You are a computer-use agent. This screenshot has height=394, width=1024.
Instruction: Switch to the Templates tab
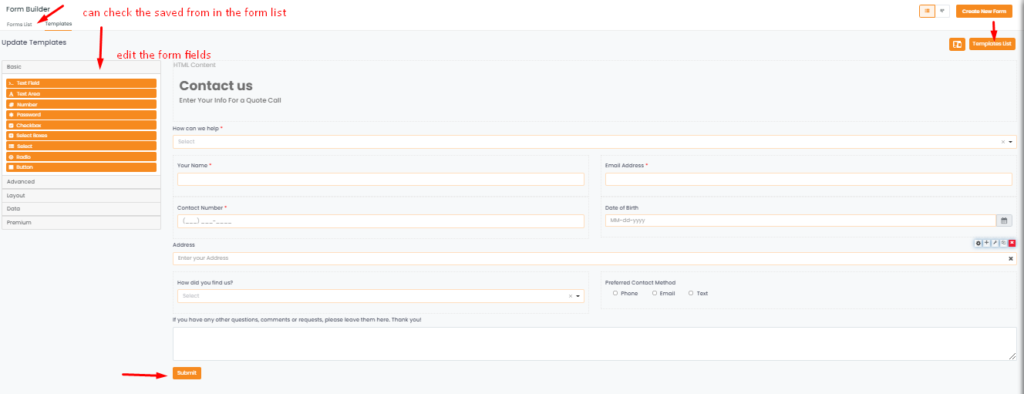(59, 24)
